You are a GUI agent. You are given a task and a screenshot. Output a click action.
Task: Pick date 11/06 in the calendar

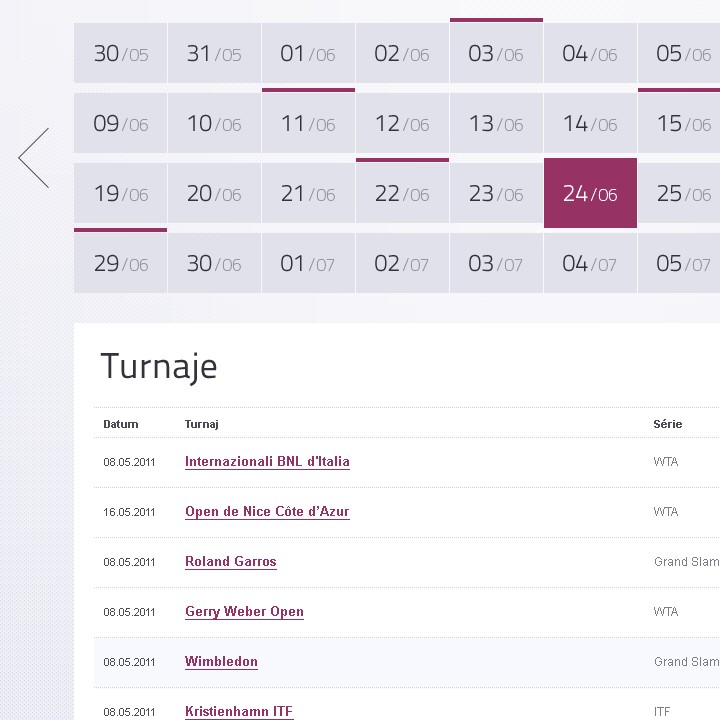308,124
